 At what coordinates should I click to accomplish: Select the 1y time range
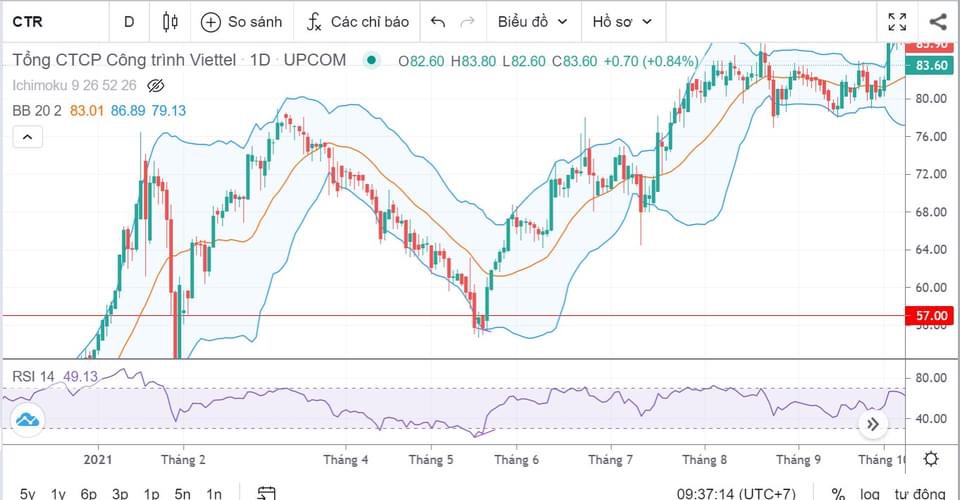(58, 493)
